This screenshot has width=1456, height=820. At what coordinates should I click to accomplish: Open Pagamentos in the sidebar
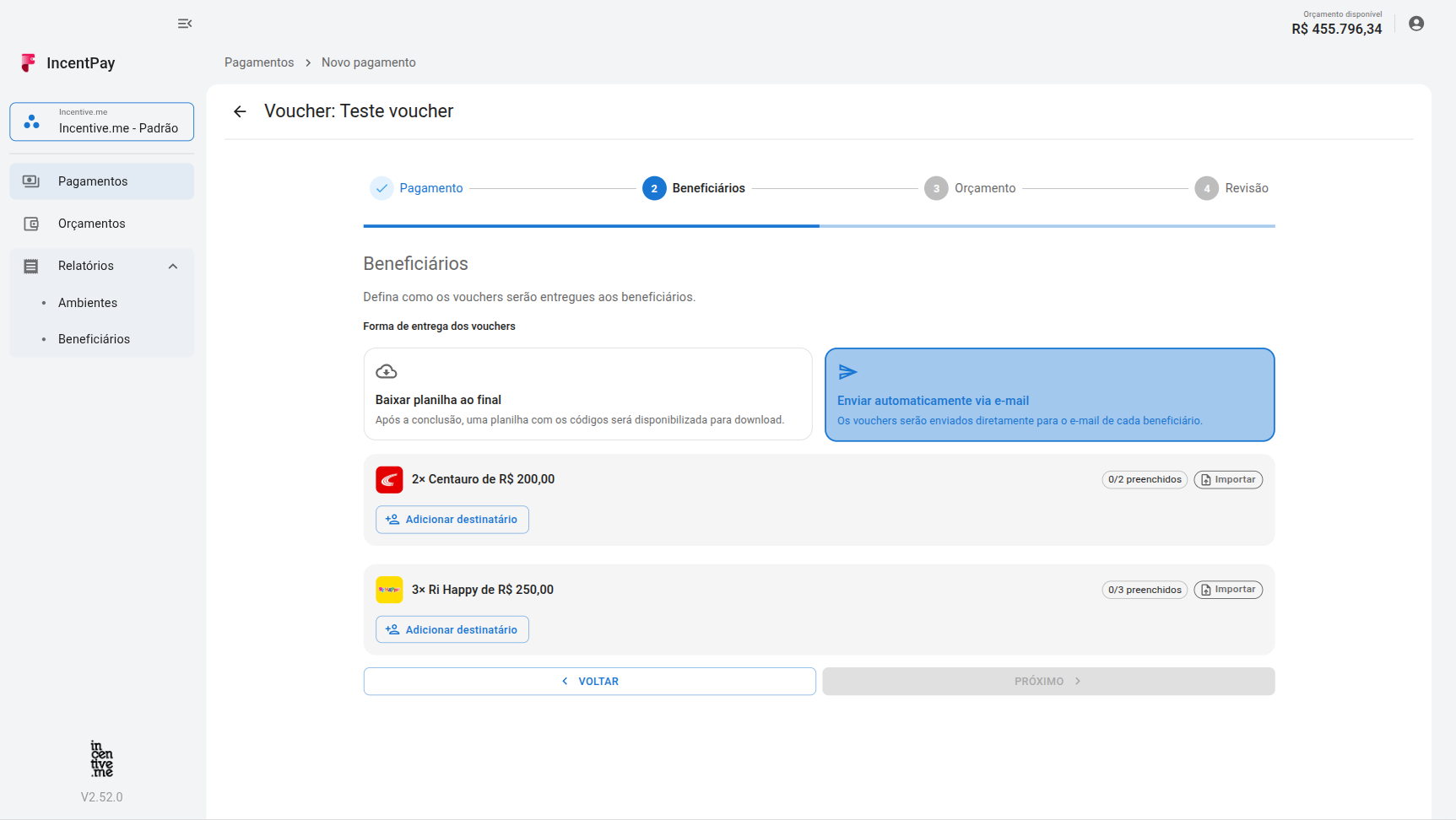(102, 181)
